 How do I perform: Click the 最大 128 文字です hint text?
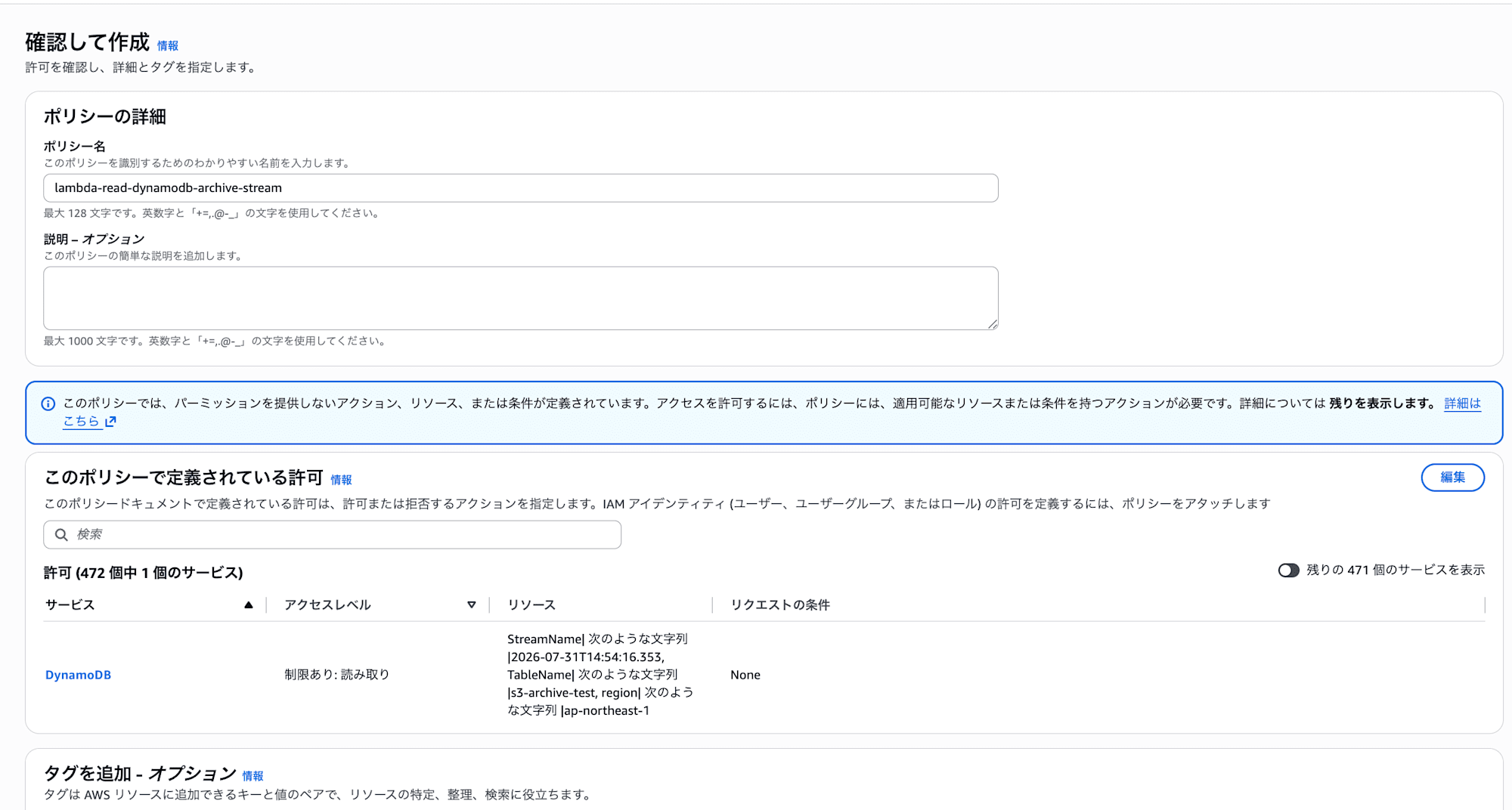tap(212, 214)
